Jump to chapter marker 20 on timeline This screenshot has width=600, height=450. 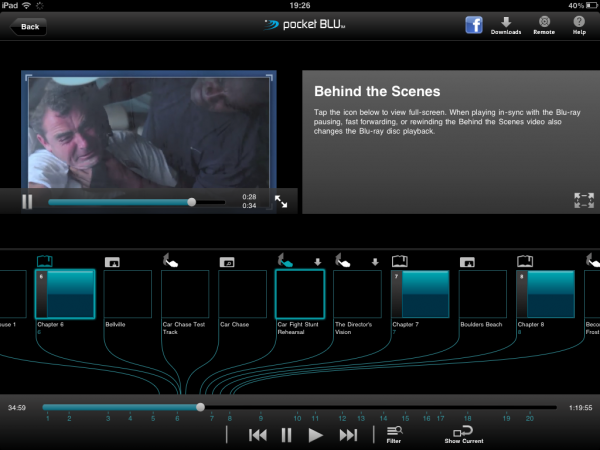[x=529, y=418]
